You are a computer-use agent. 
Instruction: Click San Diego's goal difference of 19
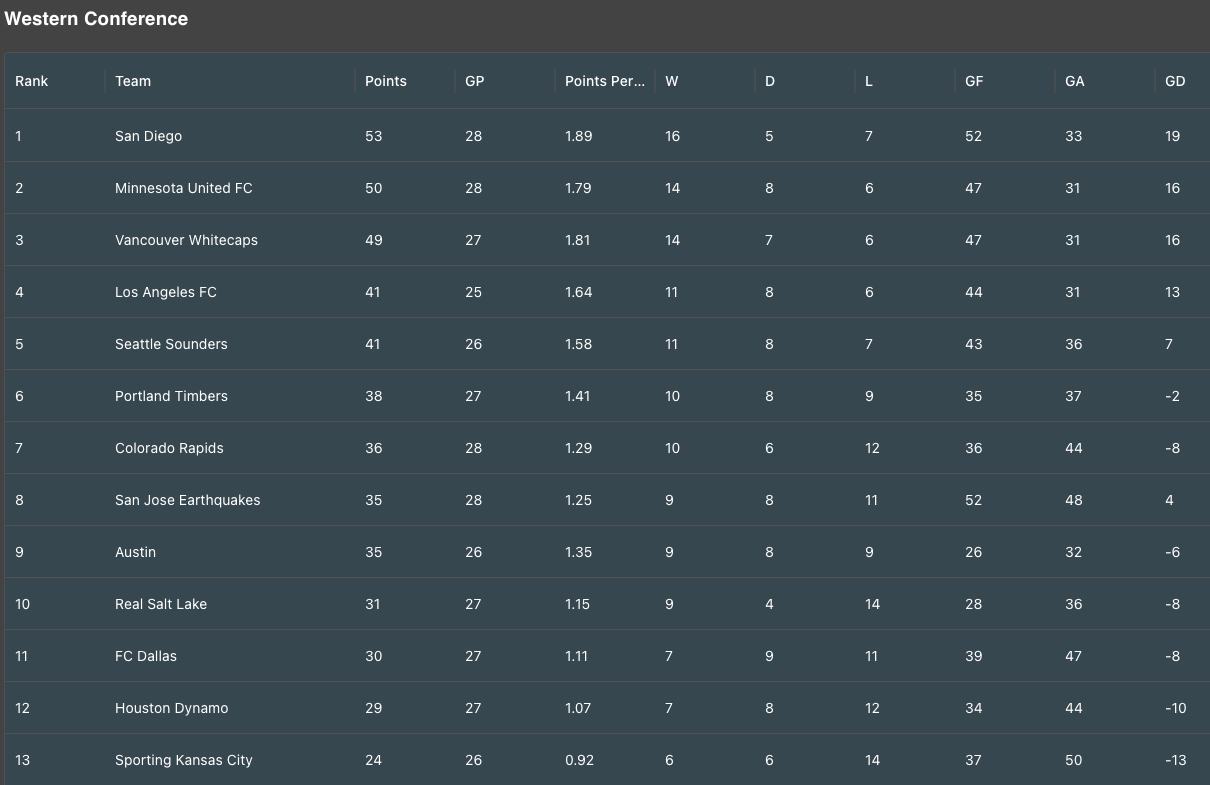pyautogui.click(x=1173, y=136)
